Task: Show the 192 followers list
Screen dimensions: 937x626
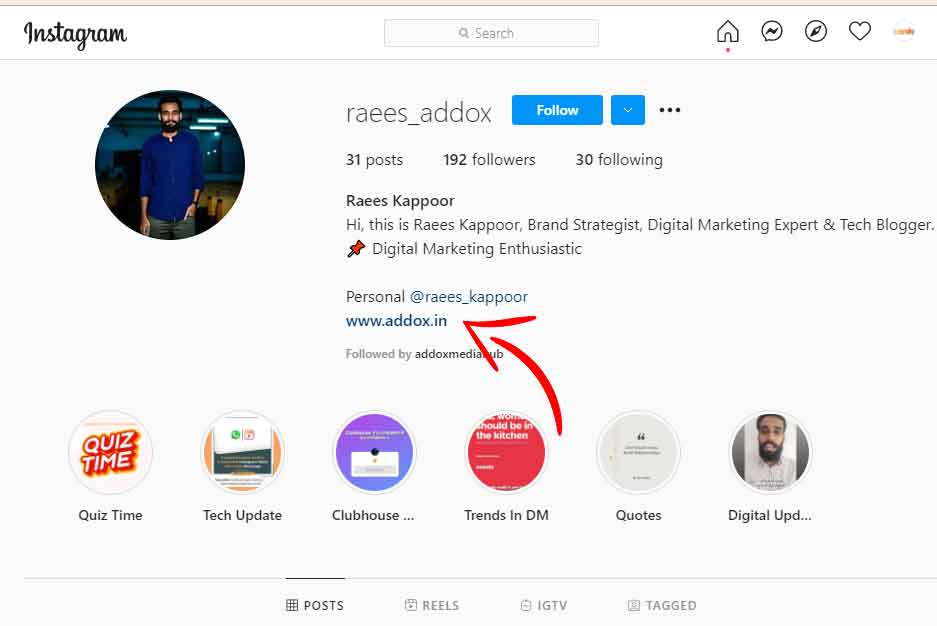Action: click(x=489, y=159)
